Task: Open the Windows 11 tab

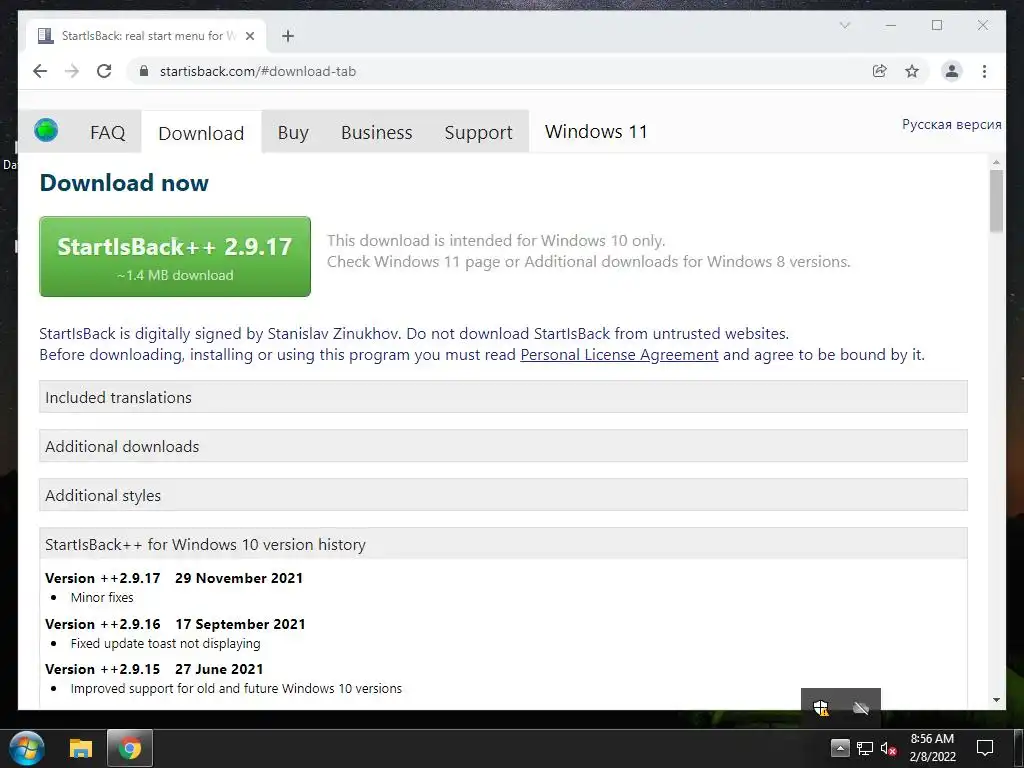Action: (596, 132)
